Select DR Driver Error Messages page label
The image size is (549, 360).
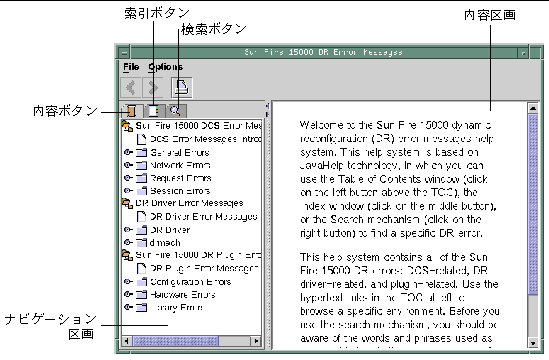(204, 216)
